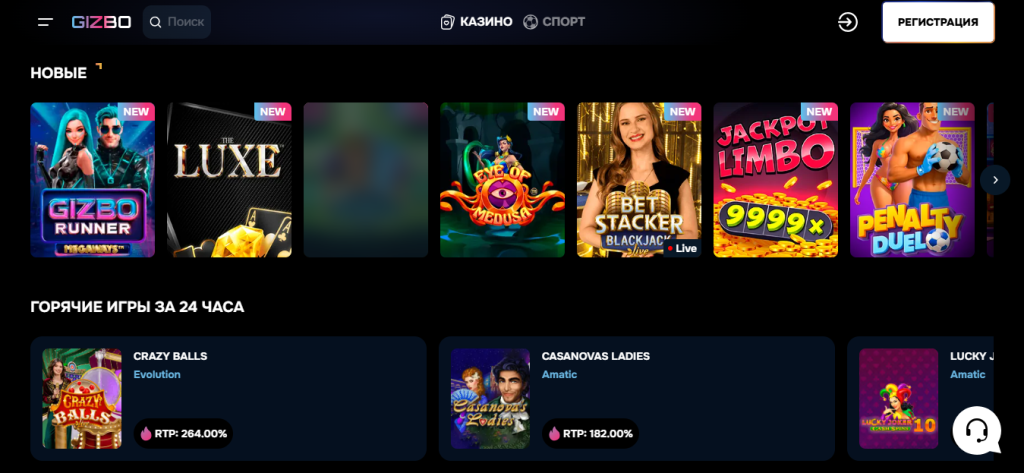Open the Gizbo Runner Megaways game
1024x473 pixels.
tap(93, 180)
